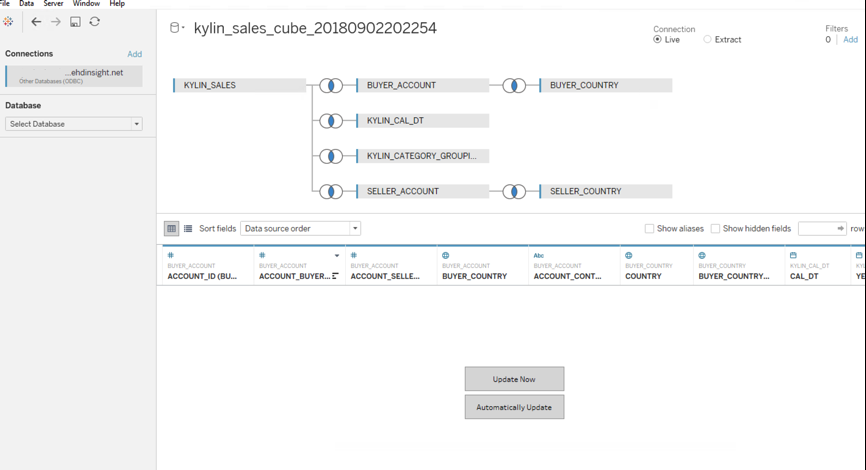The height and width of the screenshot is (470, 866).
Task: Select the KYLIN_CATEGORY_GROUPI... table box
Action: click(x=423, y=156)
